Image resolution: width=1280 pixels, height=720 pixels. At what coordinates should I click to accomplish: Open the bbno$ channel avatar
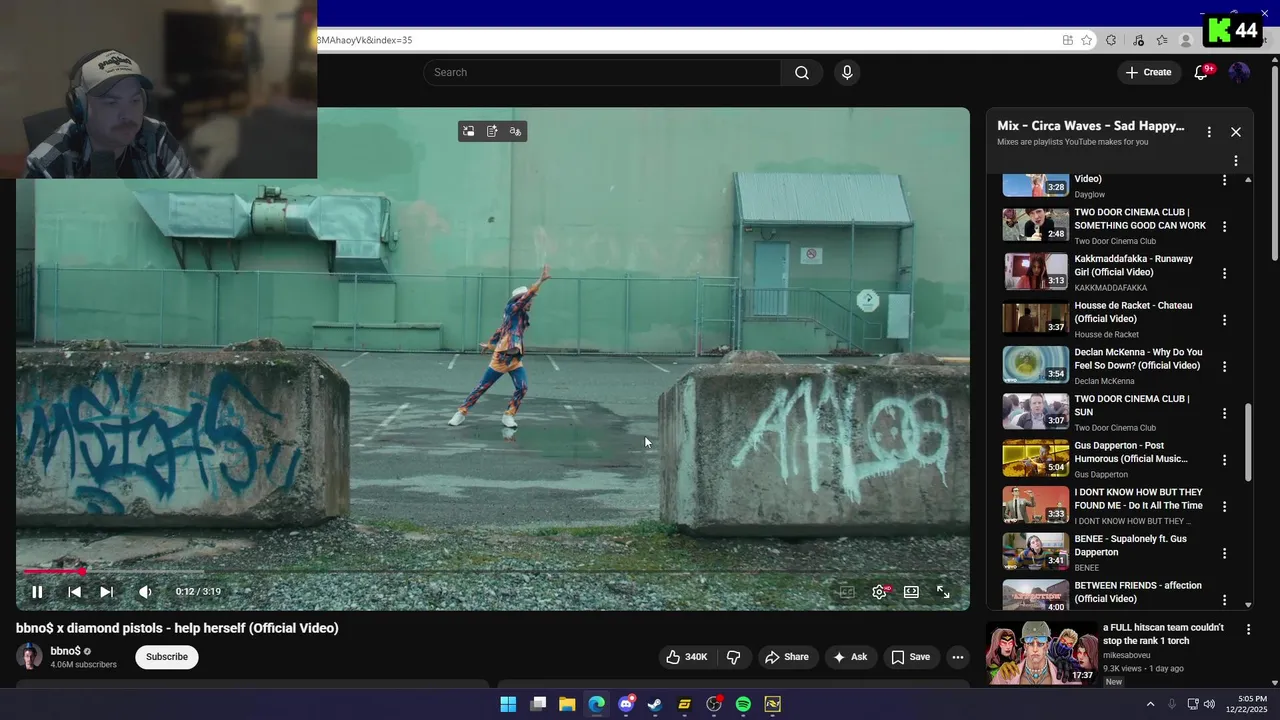[29, 657]
